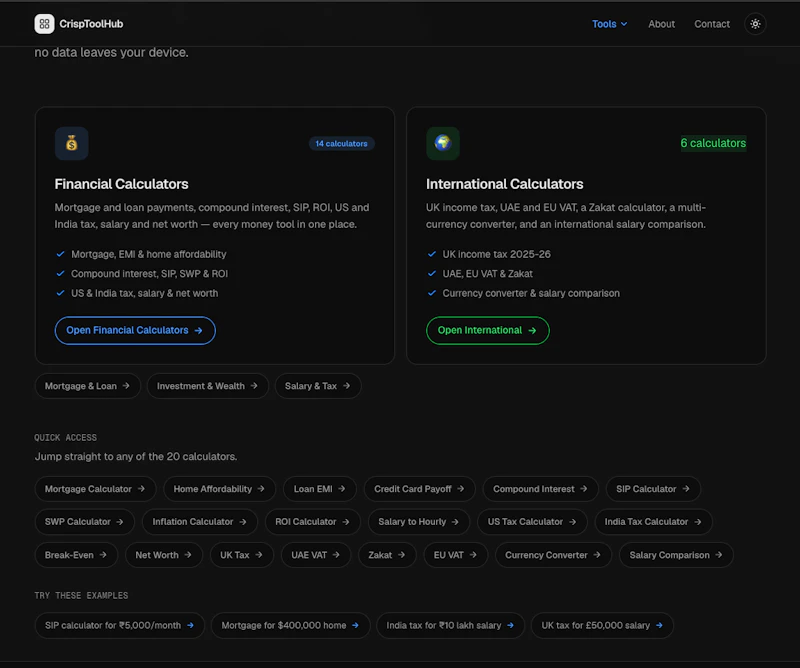Open the India Tax Calculator chip
Image resolution: width=800 pixels, height=668 pixels.
(654, 522)
